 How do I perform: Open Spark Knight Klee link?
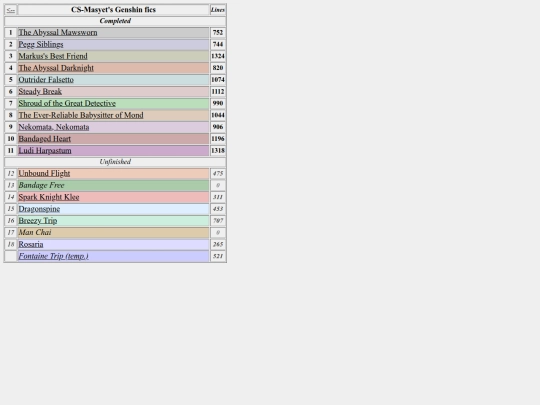pos(49,197)
